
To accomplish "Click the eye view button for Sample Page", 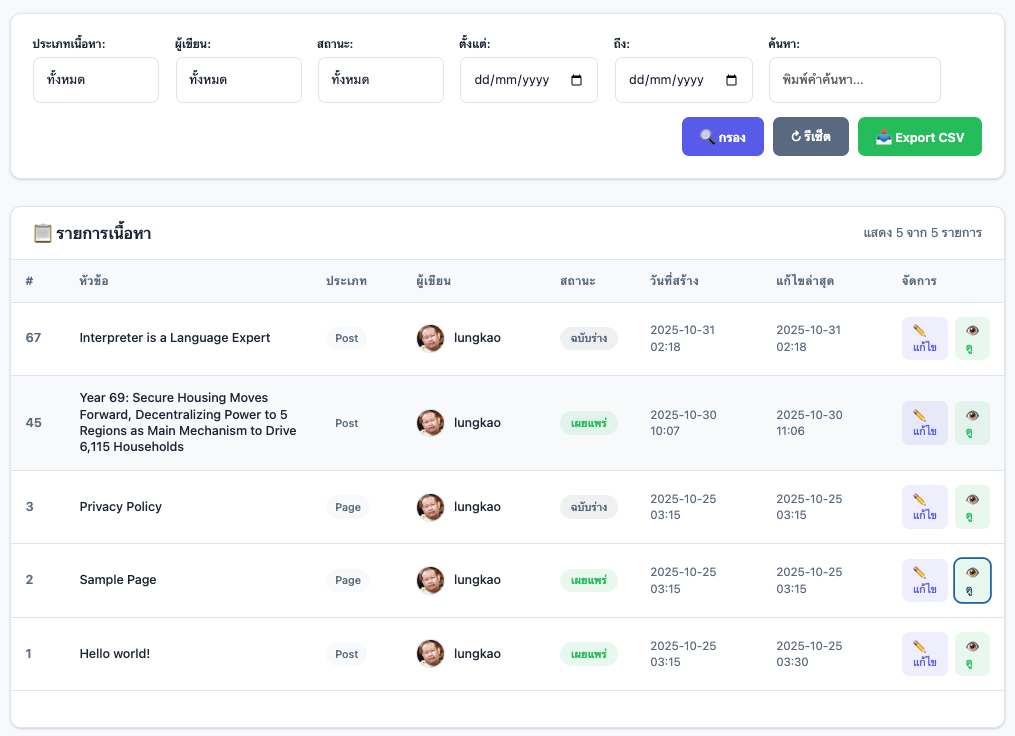I will pyautogui.click(x=972, y=580).
